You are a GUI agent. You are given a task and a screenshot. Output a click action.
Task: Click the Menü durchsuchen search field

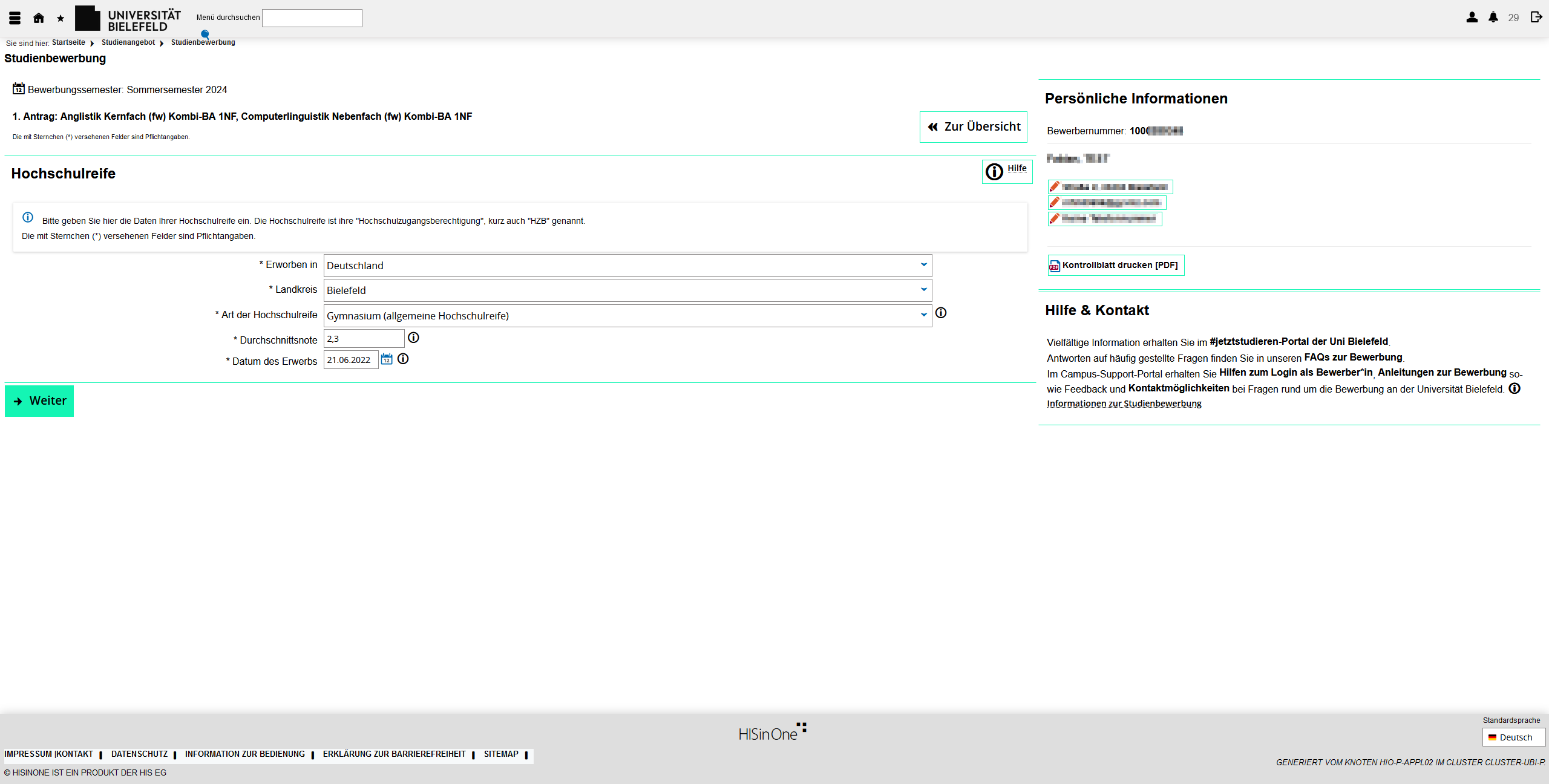pyautogui.click(x=312, y=18)
